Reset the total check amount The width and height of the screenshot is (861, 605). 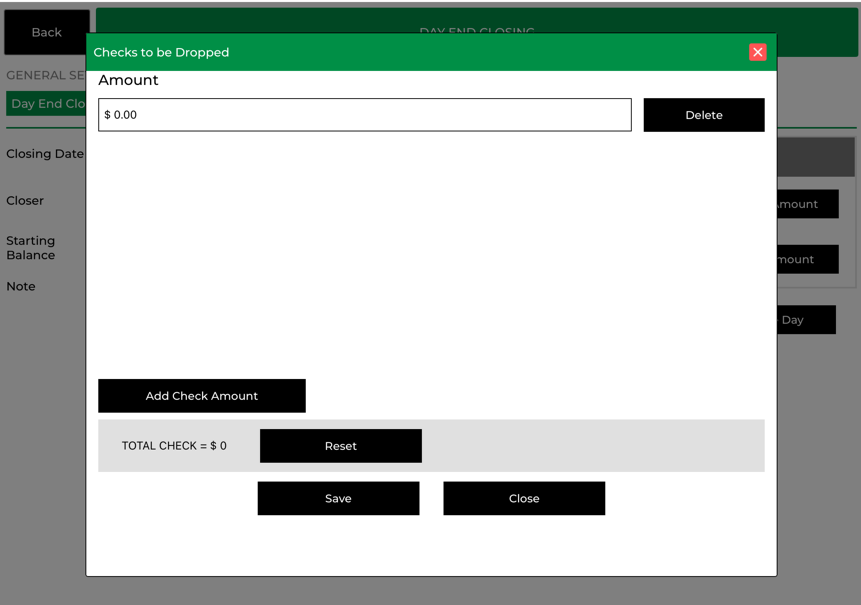(x=340, y=446)
